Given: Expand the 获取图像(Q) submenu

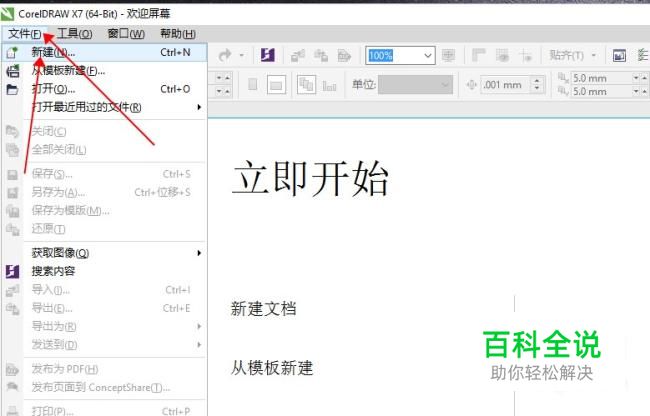Looking at the screenshot, I should (104, 253).
